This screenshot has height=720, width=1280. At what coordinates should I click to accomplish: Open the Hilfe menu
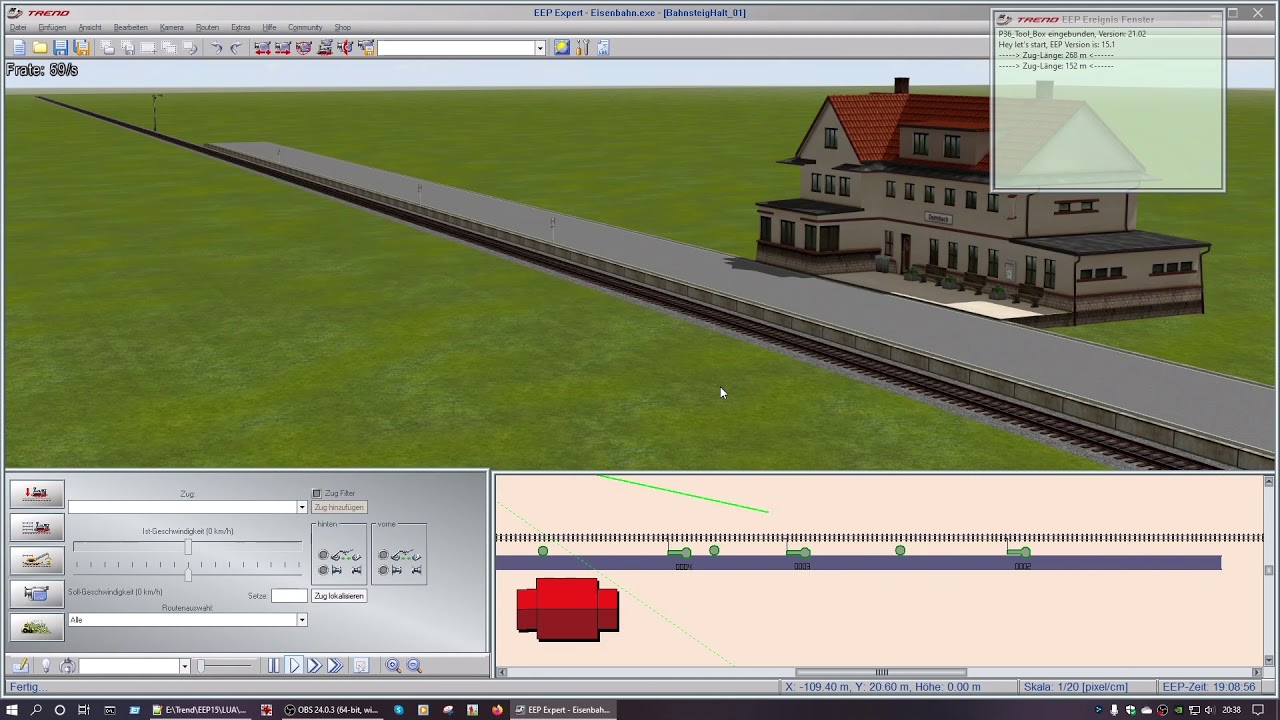pos(270,27)
